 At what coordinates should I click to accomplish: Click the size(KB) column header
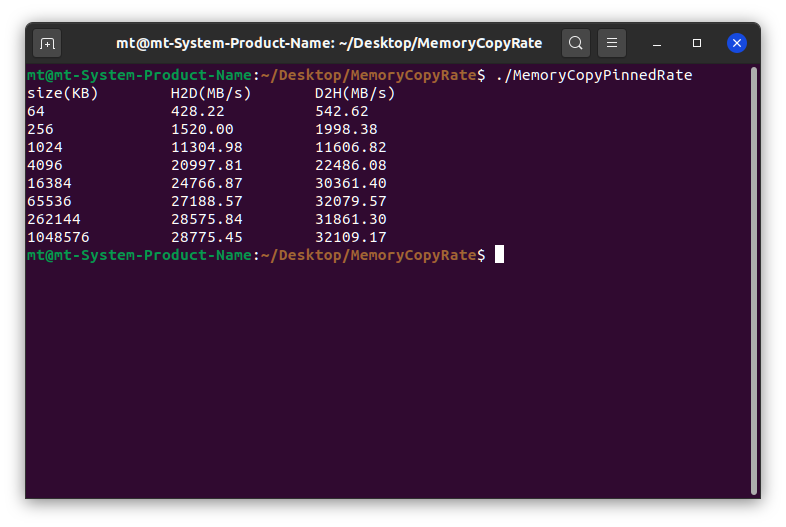[x=63, y=93]
